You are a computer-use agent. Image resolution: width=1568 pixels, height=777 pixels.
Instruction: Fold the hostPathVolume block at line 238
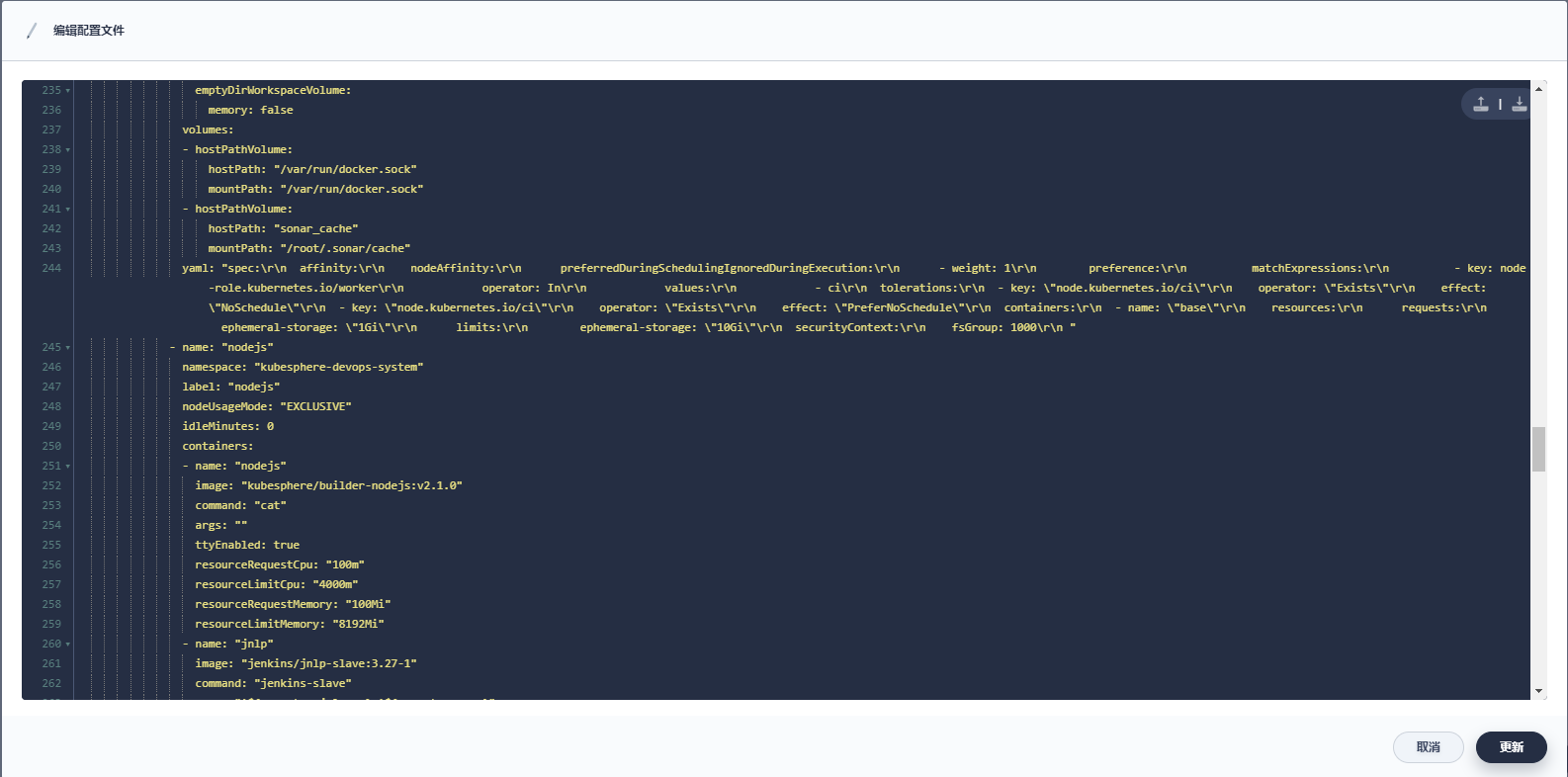(x=68, y=150)
